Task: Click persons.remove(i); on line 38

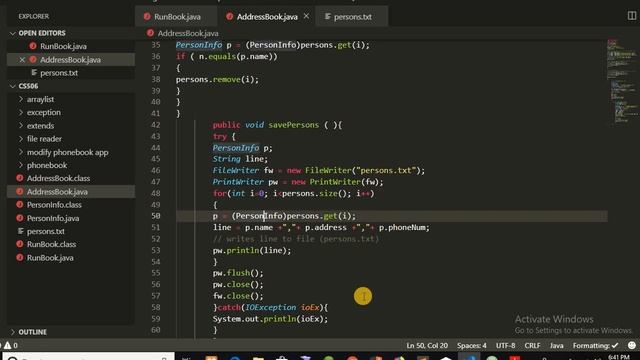Action: click(217, 80)
